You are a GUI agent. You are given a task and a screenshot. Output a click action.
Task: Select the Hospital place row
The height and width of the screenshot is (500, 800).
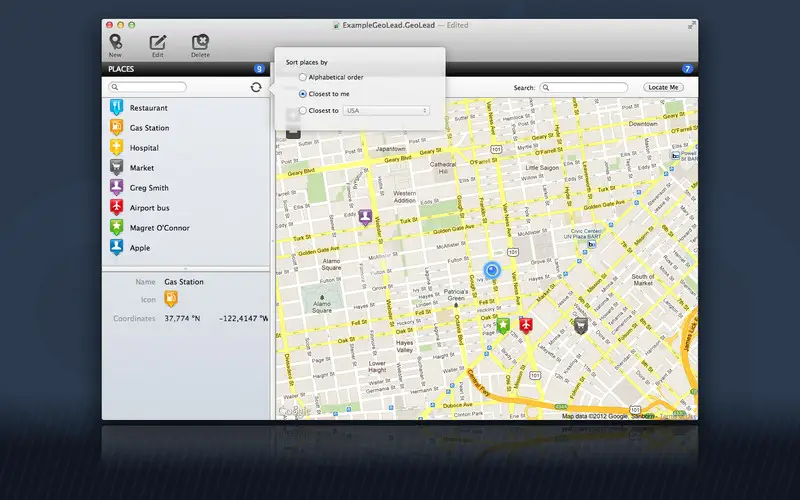point(186,147)
